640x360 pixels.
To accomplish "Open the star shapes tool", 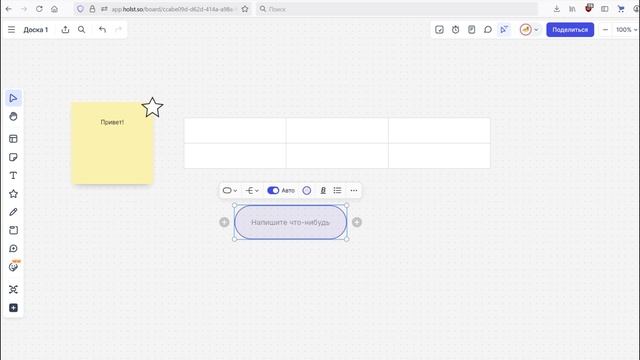I will (x=13, y=194).
